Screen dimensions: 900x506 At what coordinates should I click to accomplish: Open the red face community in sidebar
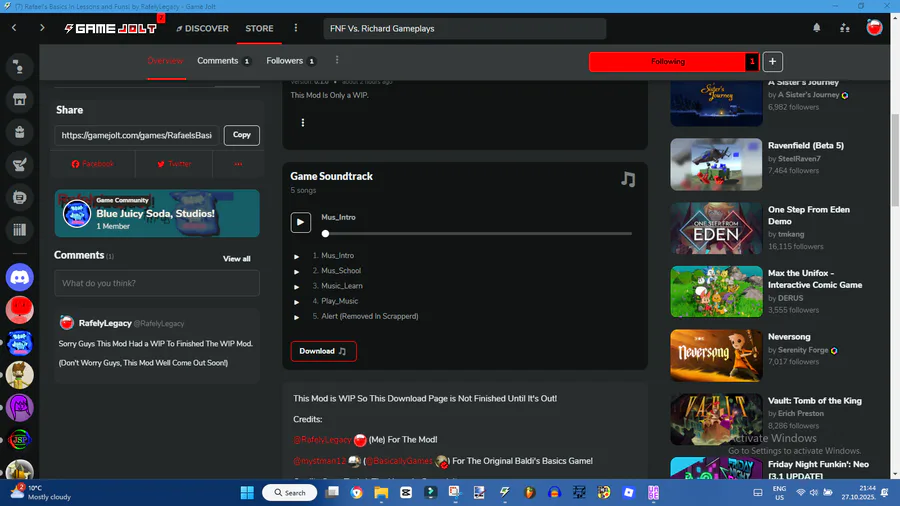(x=20, y=310)
